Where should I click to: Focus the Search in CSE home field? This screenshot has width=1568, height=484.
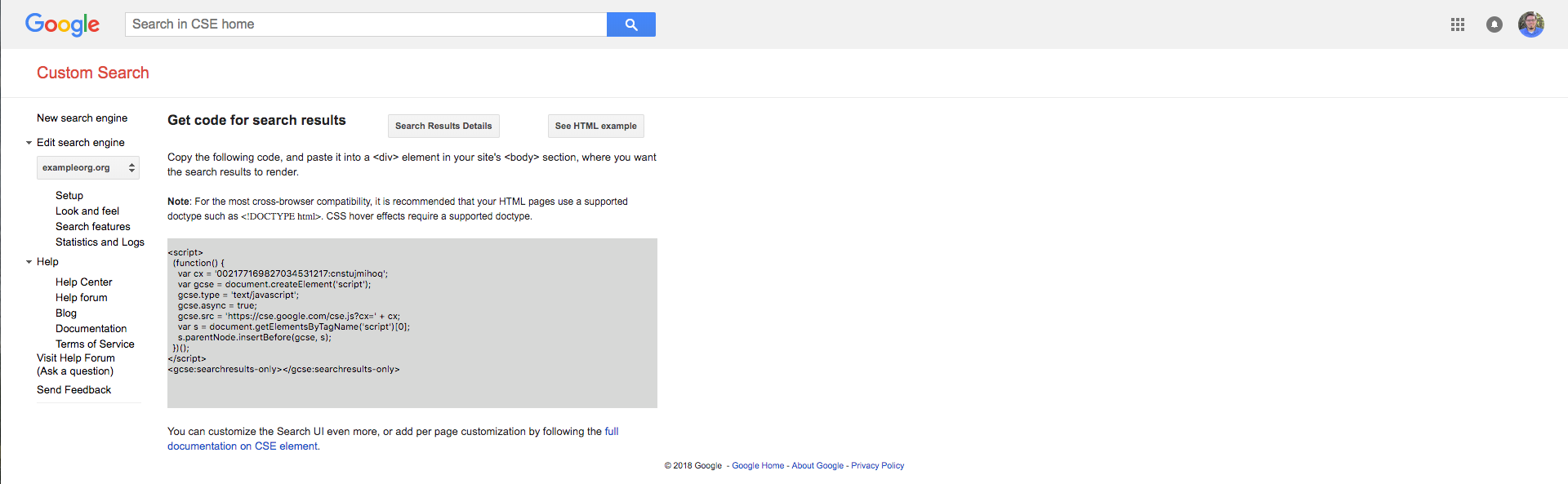366,24
